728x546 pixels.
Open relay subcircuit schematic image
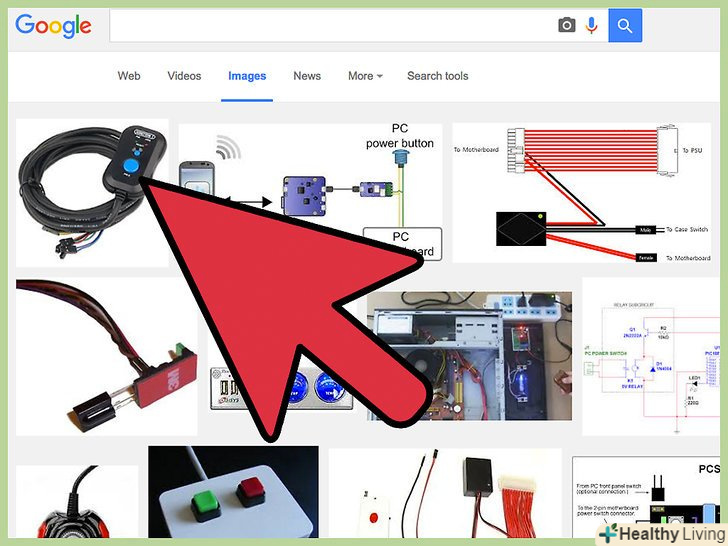[x=651, y=357]
